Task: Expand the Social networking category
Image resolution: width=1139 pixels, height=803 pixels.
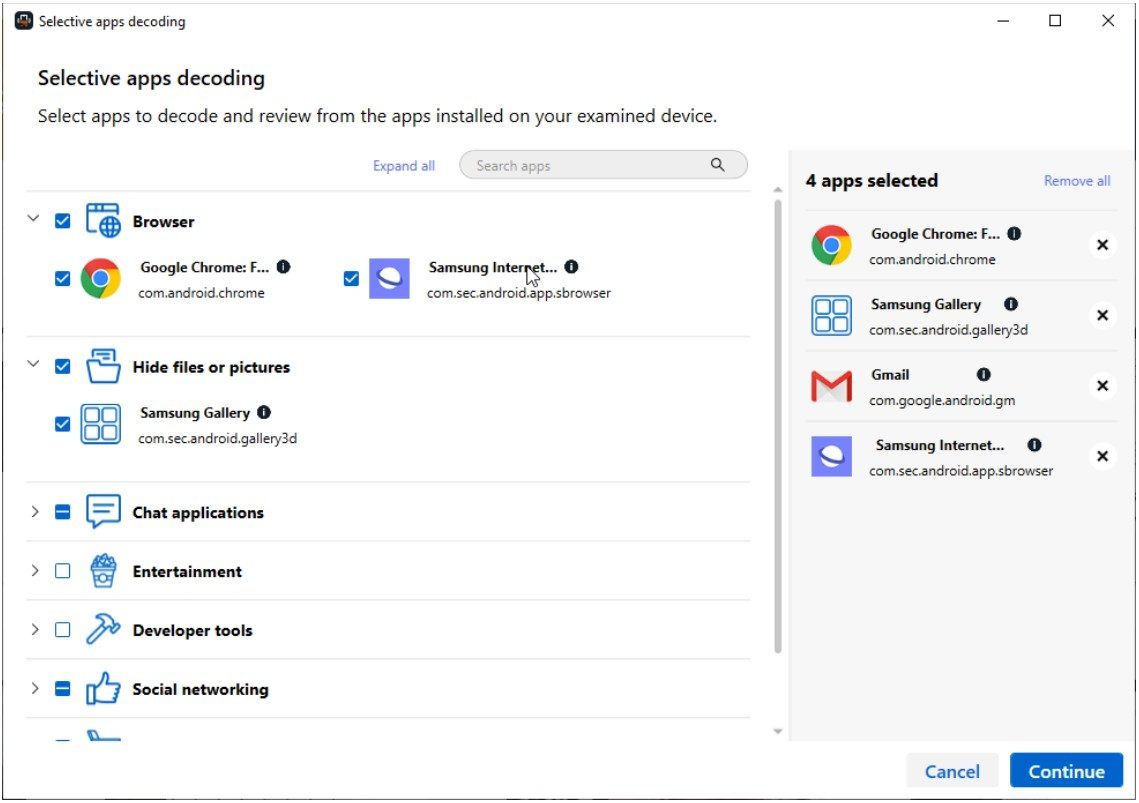Action: coord(34,688)
